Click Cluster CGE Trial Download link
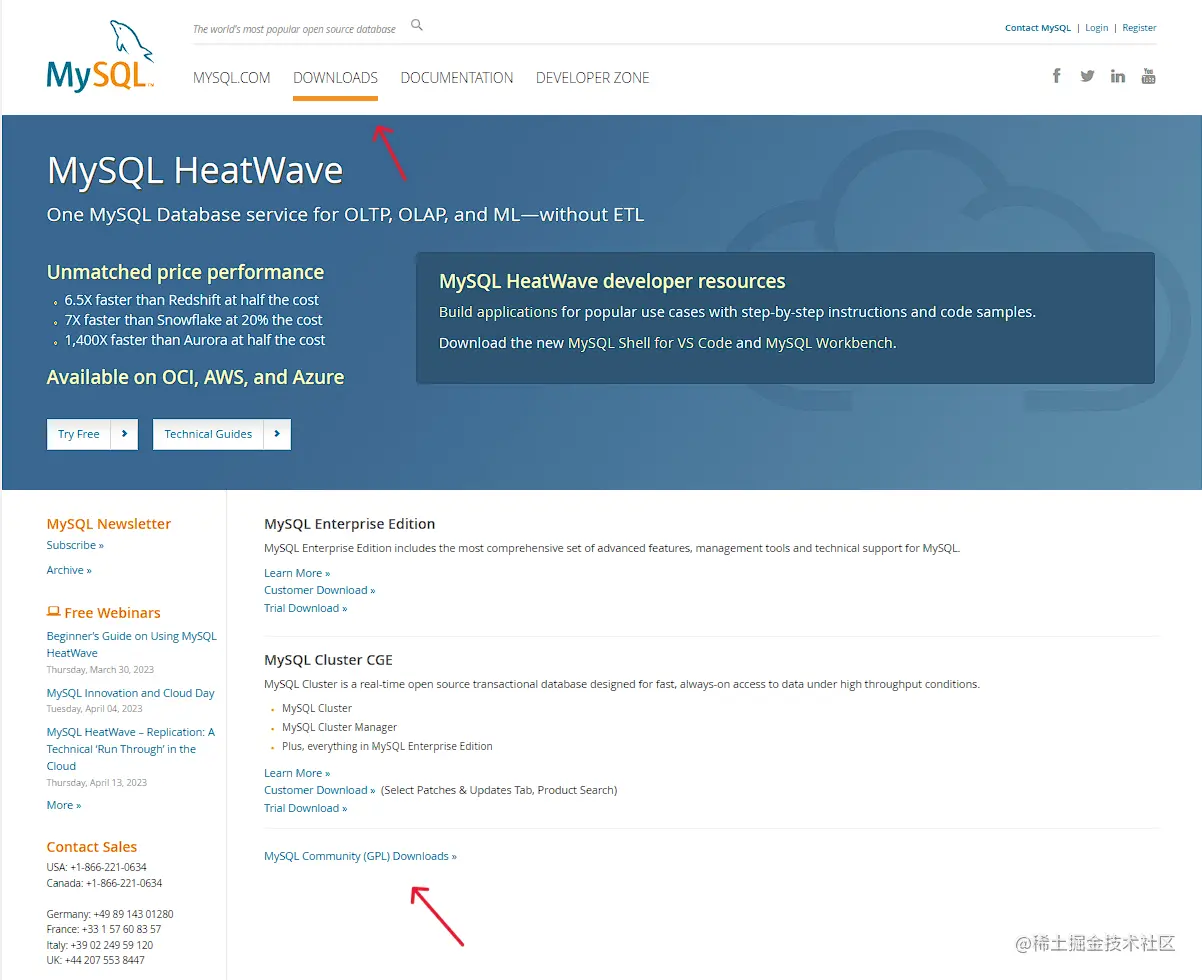The image size is (1202, 980). pos(306,808)
